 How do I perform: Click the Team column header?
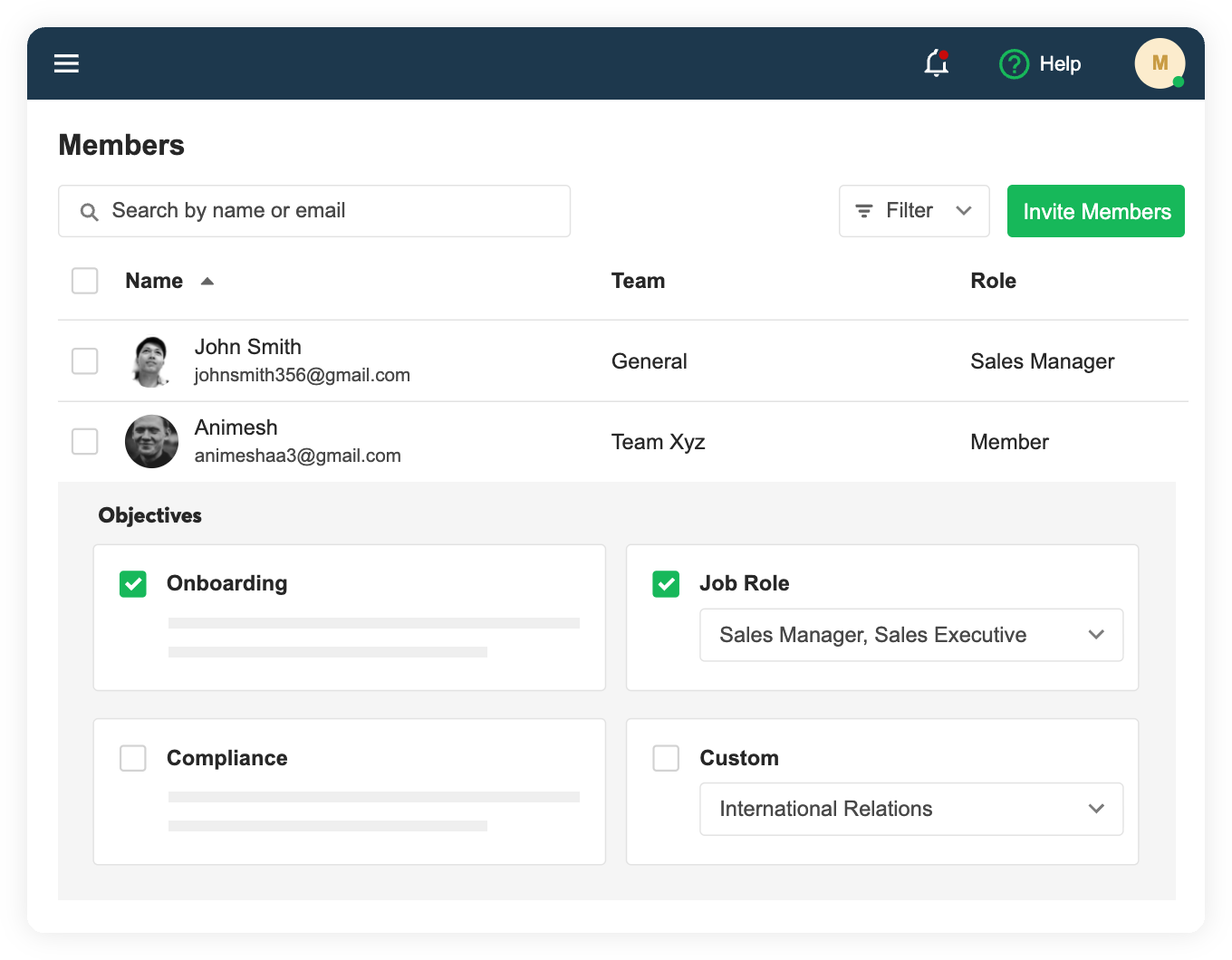(x=638, y=281)
